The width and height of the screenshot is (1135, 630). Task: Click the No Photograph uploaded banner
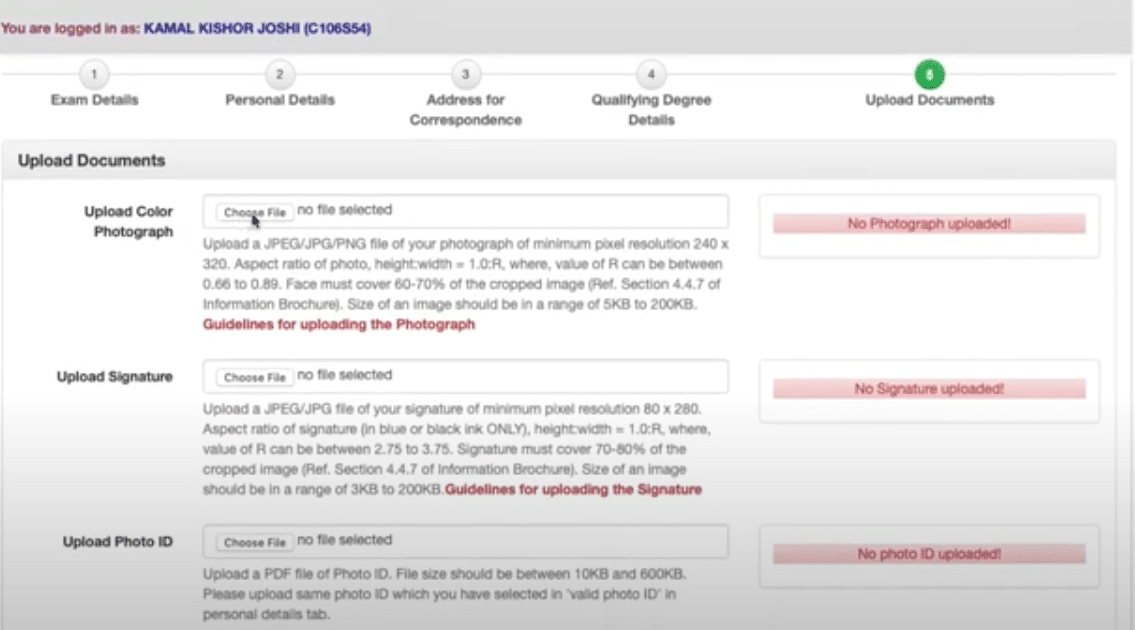coord(928,224)
